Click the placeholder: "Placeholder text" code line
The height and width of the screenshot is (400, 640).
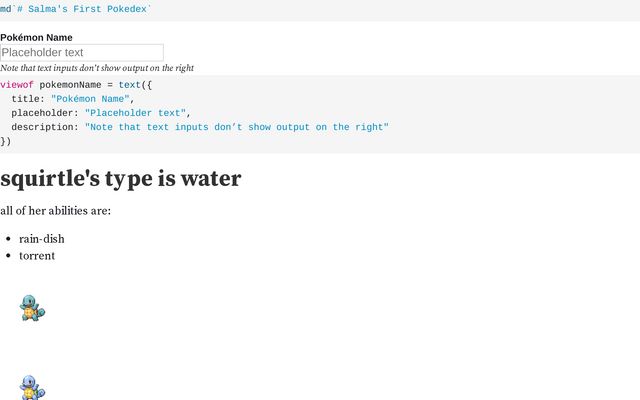(x=101, y=113)
